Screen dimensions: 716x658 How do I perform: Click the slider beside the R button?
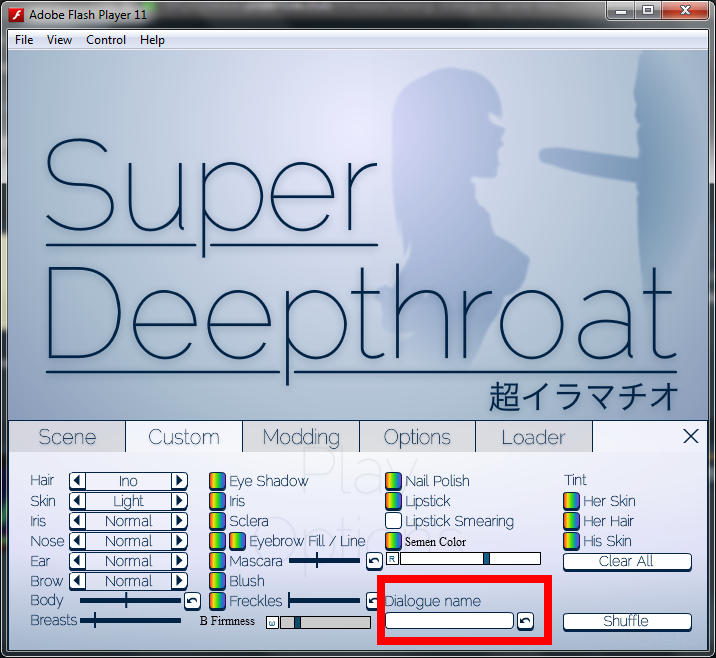click(470, 558)
